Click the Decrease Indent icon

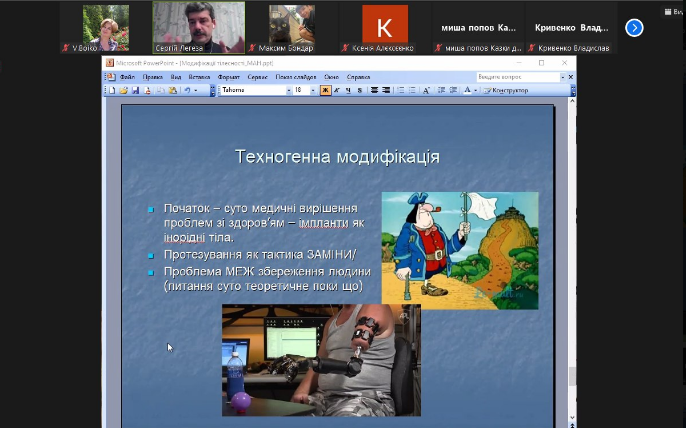(441, 90)
